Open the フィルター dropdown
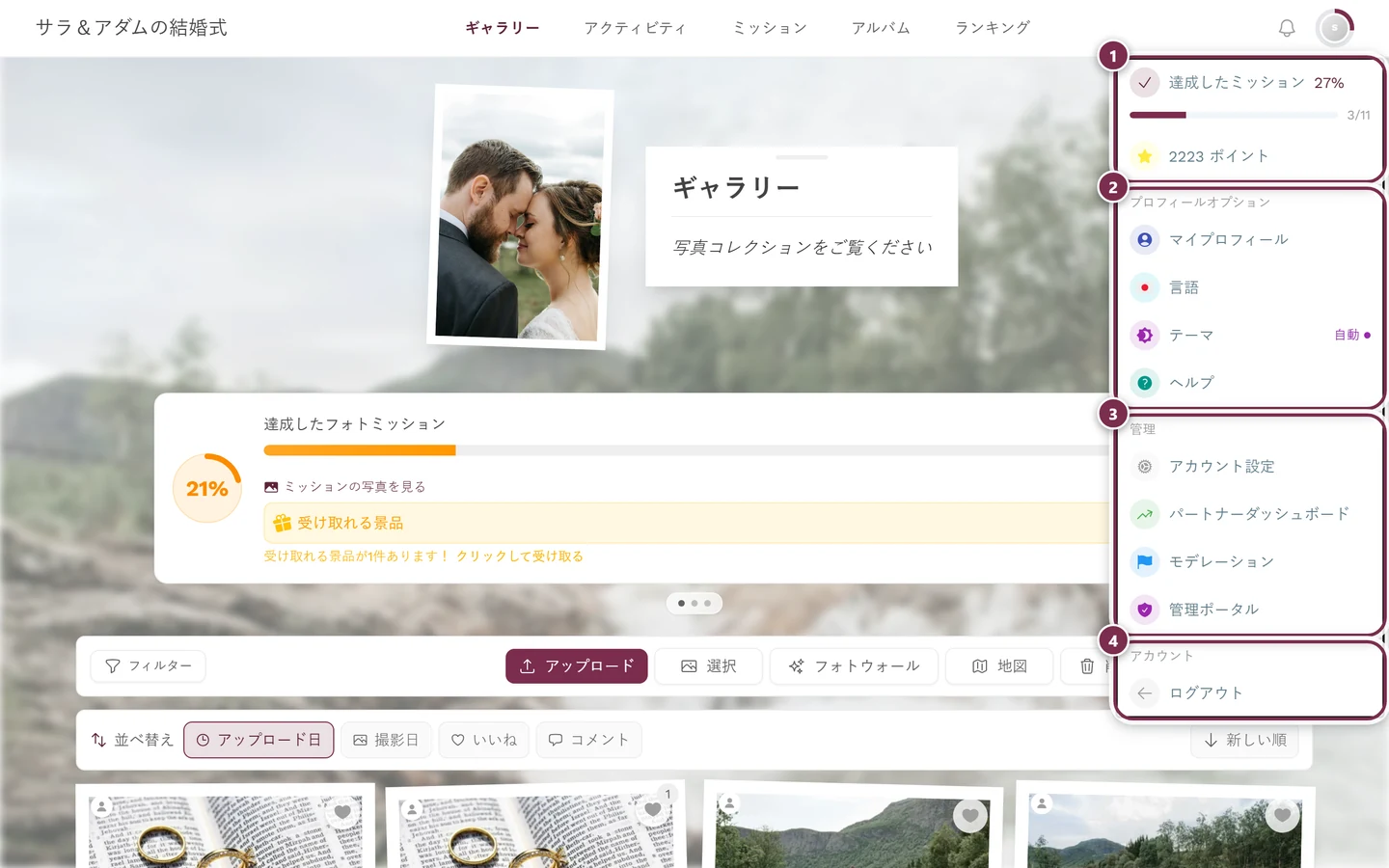 click(148, 666)
